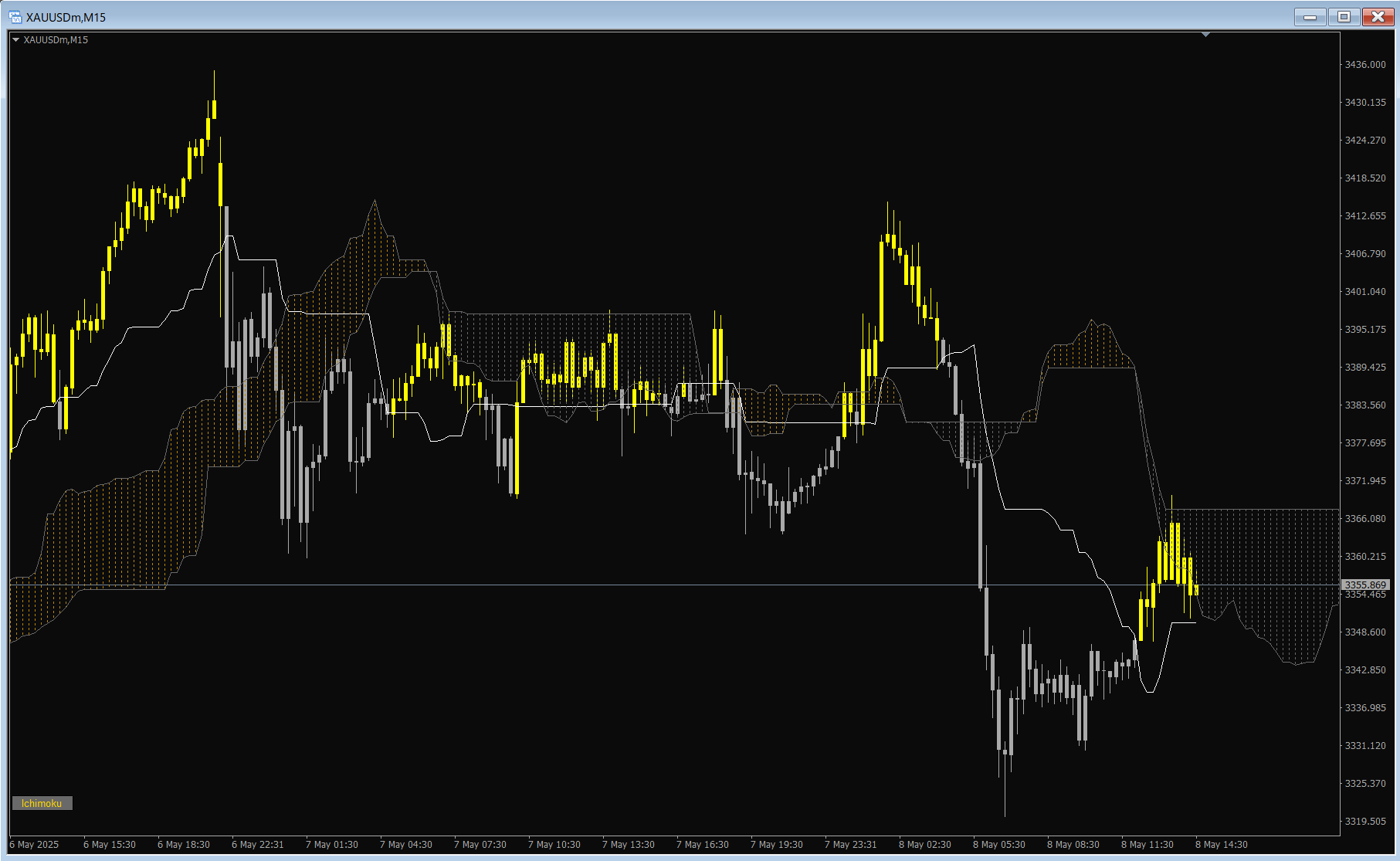Click the chart shift triangle marker
The width and height of the screenshot is (1400, 861).
click(x=1205, y=35)
